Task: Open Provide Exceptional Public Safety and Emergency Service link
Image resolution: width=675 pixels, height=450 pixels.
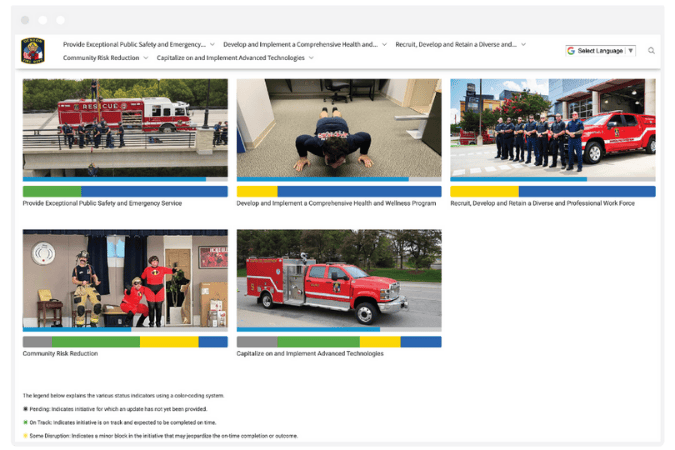Action: (102, 203)
